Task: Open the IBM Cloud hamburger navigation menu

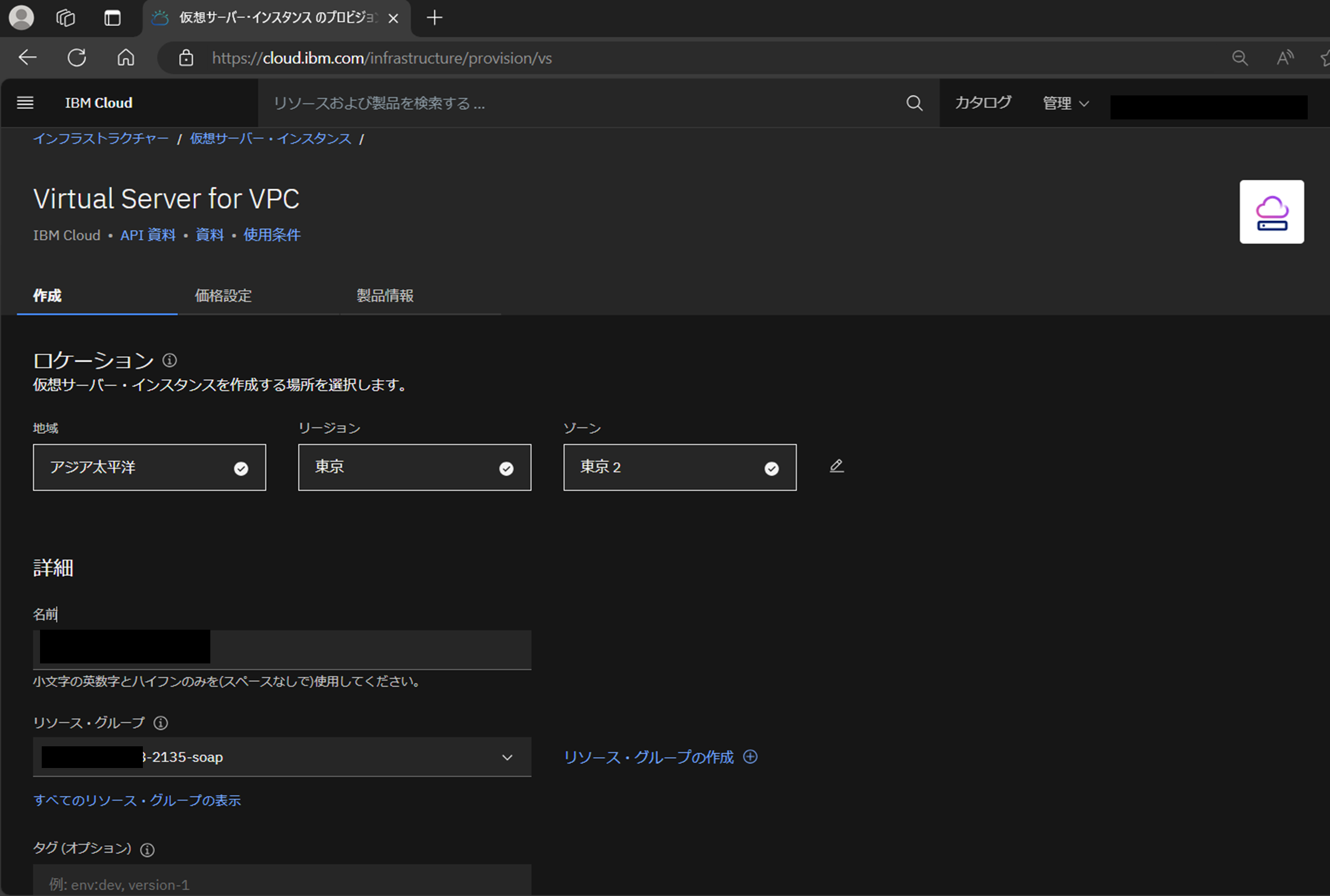Action: point(25,103)
